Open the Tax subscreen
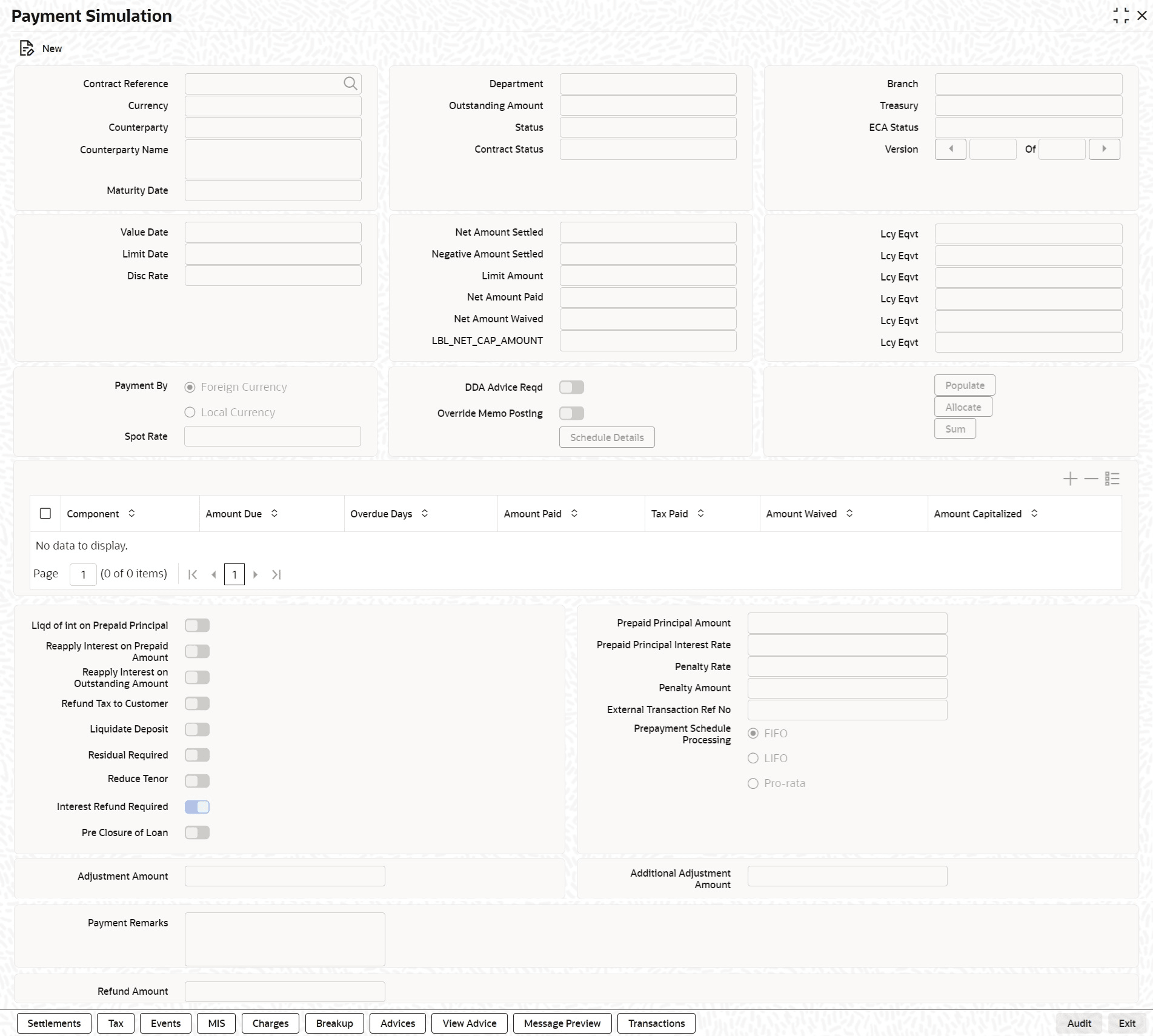The height and width of the screenshot is (1036, 1153). point(116,1023)
